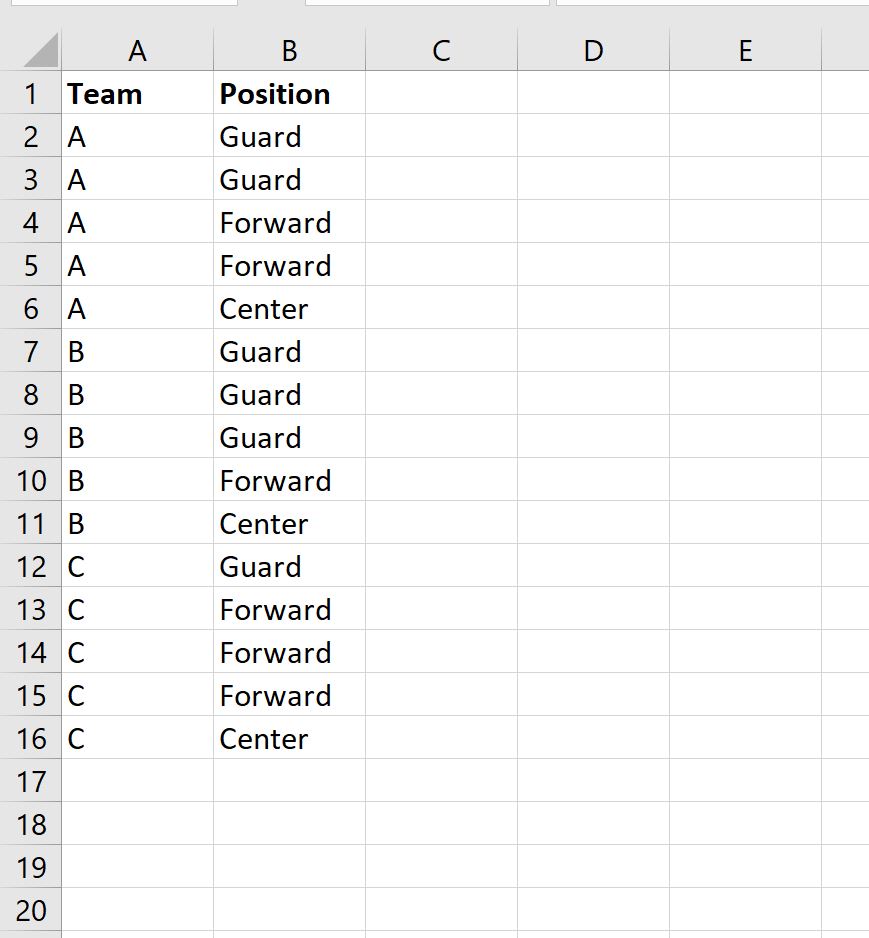
Task: Select row 17 header
Action: 31,781
